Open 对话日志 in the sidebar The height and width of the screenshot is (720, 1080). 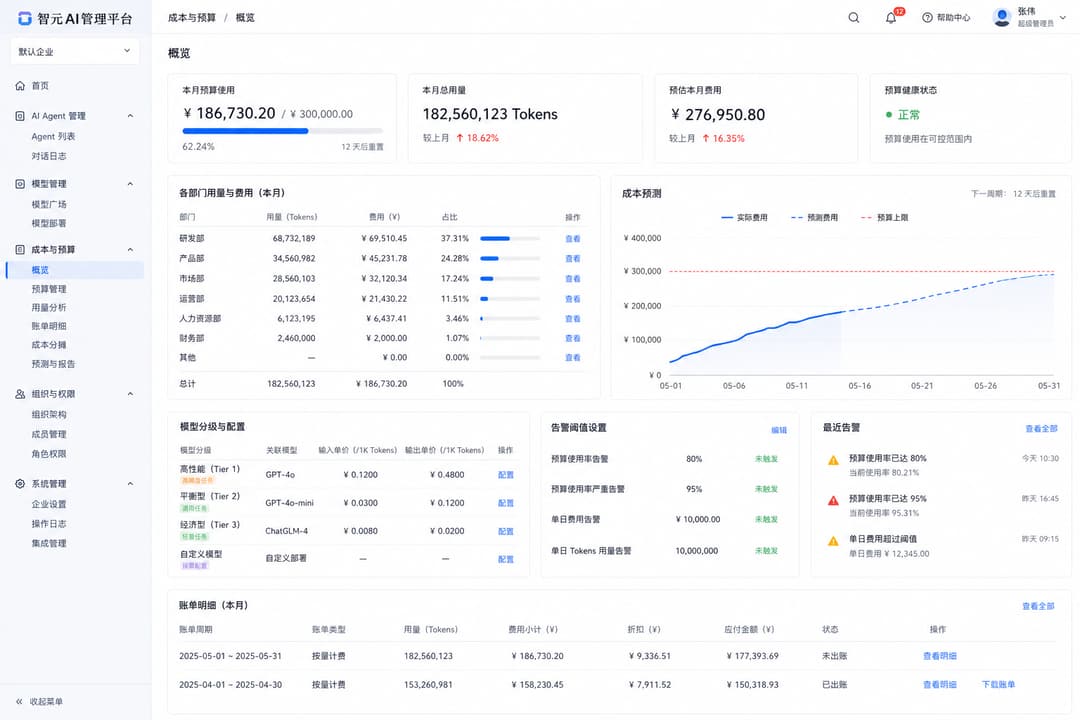point(49,156)
